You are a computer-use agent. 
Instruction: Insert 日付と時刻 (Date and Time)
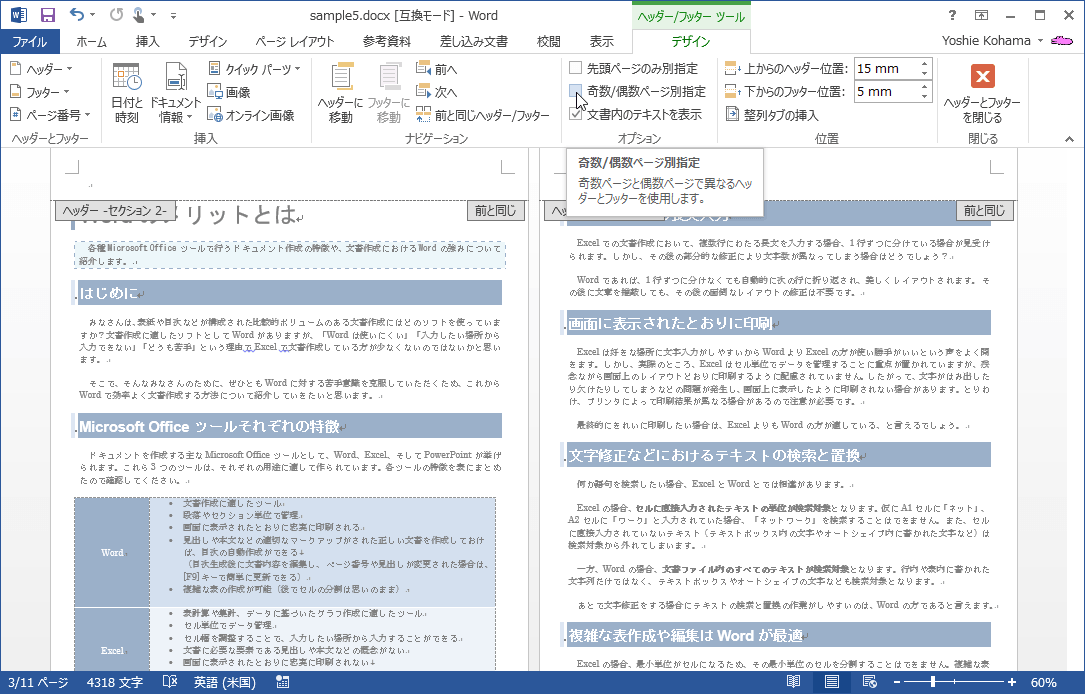pos(127,93)
